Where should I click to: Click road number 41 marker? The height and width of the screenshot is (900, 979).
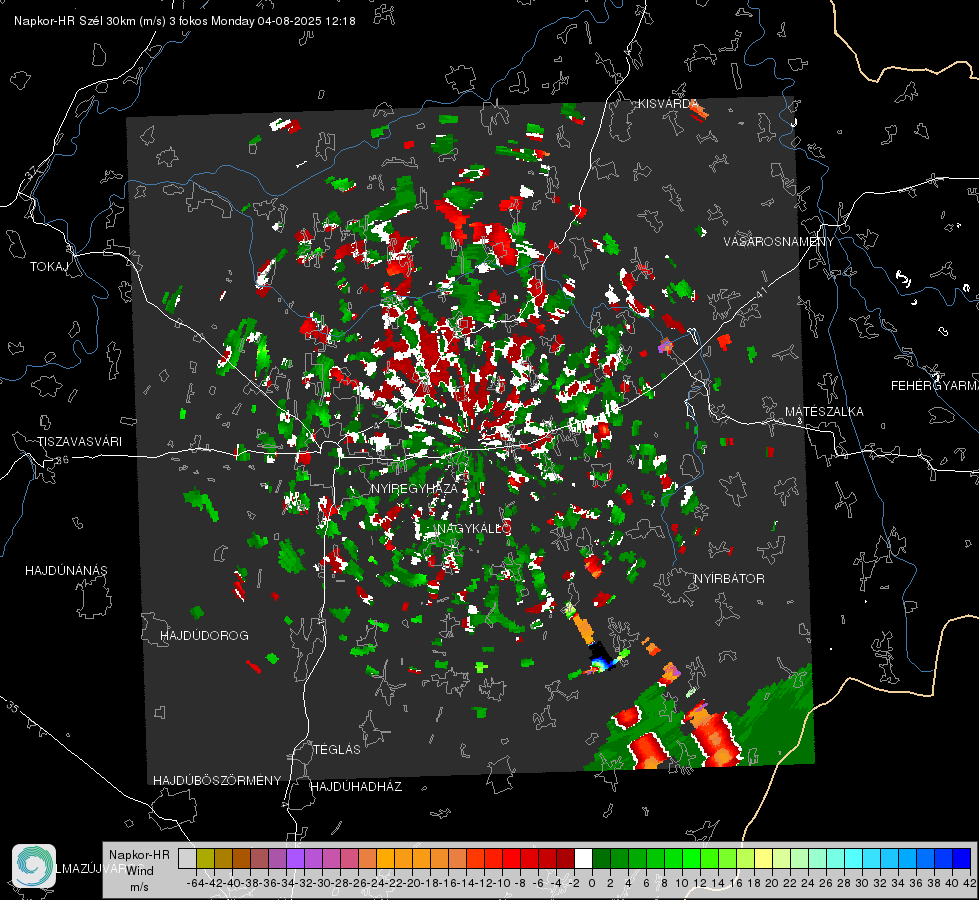coord(760,292)
